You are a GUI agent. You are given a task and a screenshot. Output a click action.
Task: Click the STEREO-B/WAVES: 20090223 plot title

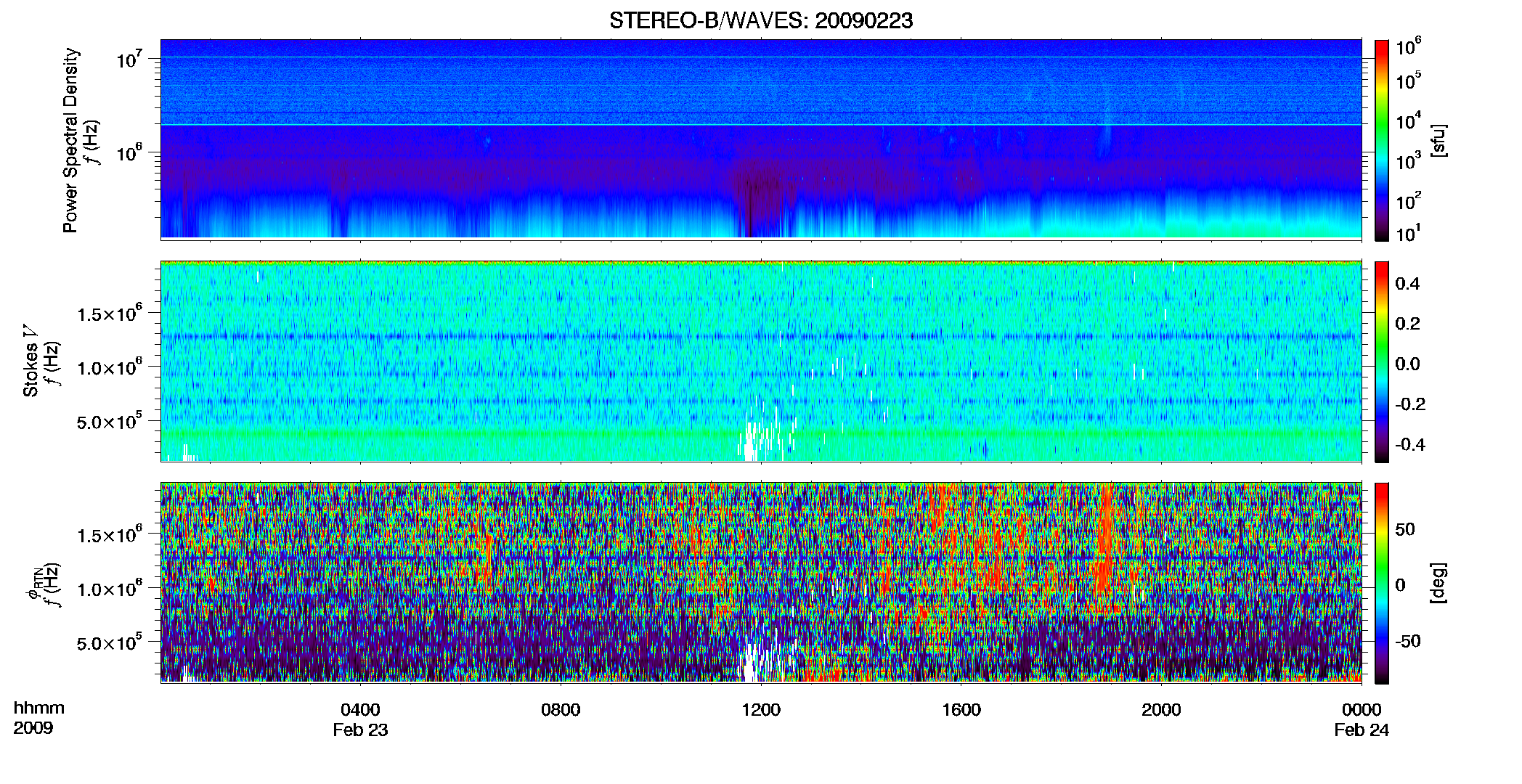[x=761, y=20]
